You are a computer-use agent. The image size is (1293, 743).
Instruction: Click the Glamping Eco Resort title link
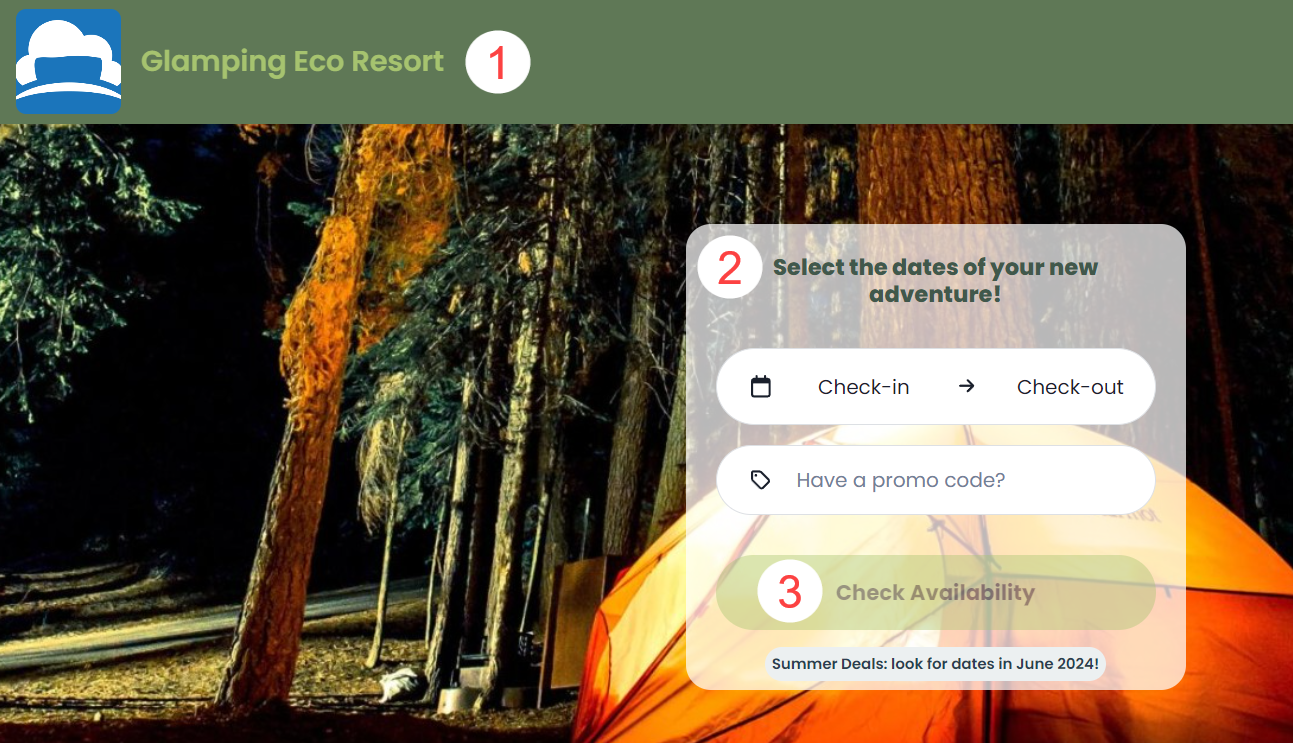pos(292,61)
